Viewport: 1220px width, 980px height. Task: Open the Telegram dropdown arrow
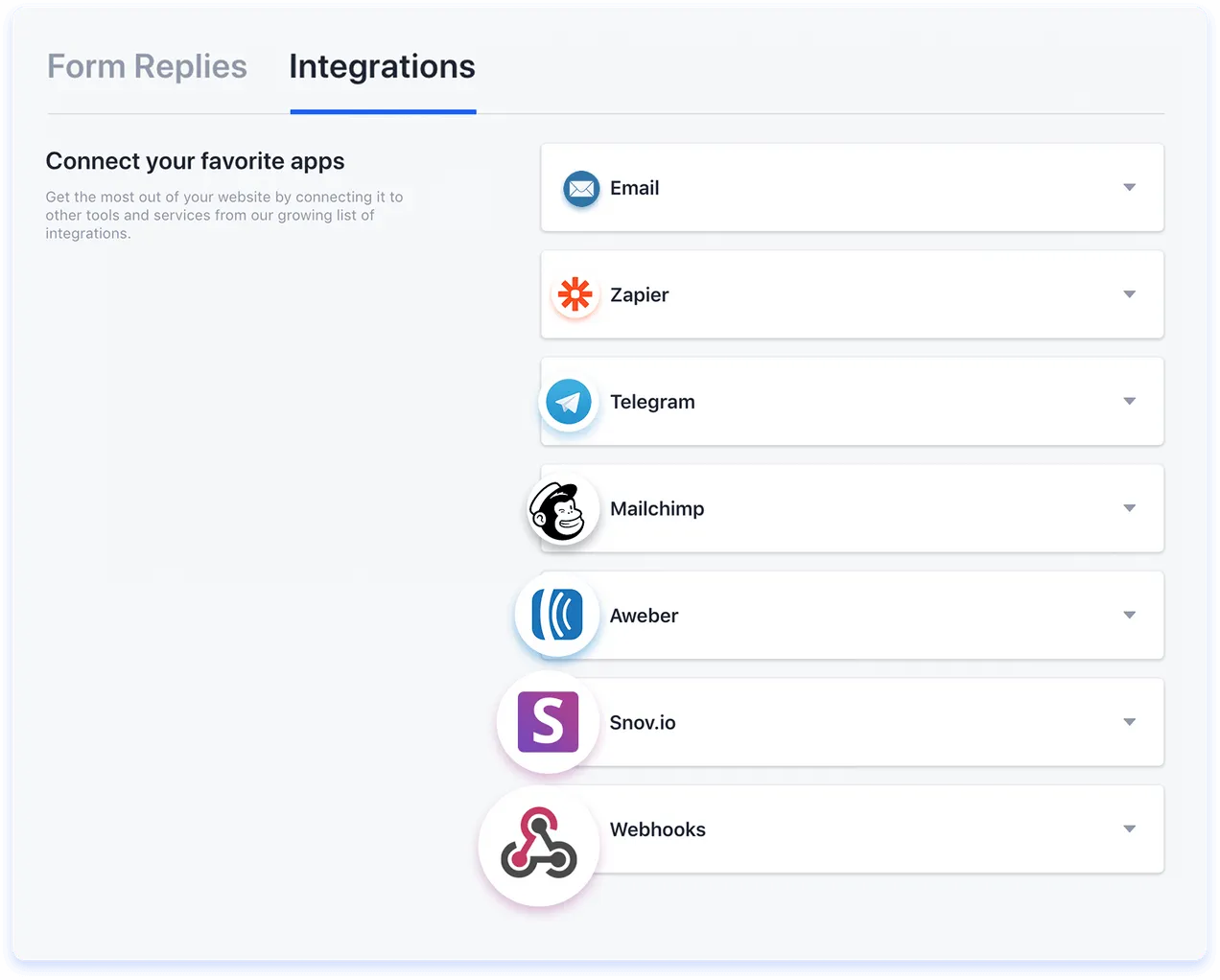tap(1130, 402)
